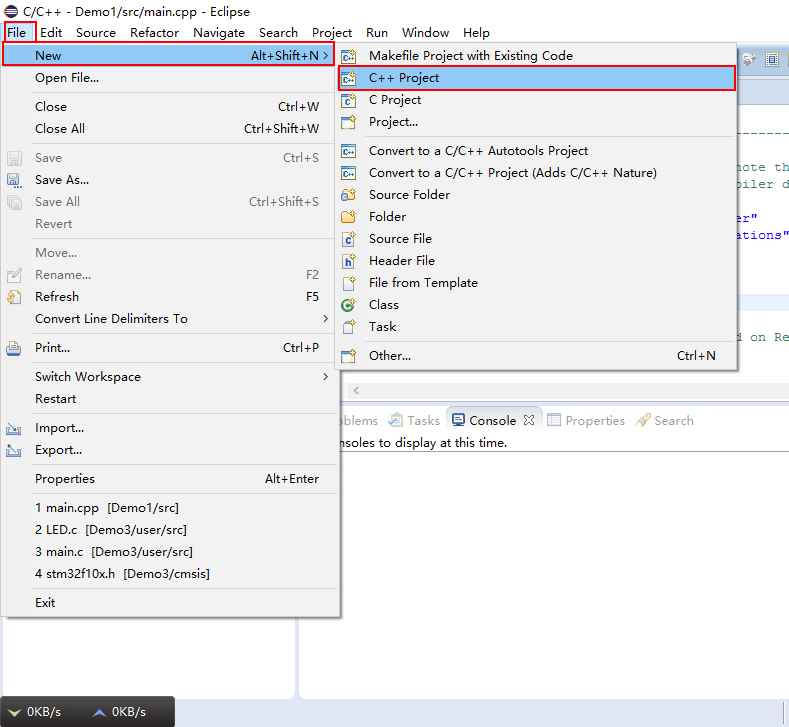Click the Convert to C/C++ Project Nature icon
The image size is (789, 727).
[x=348, y=173]
